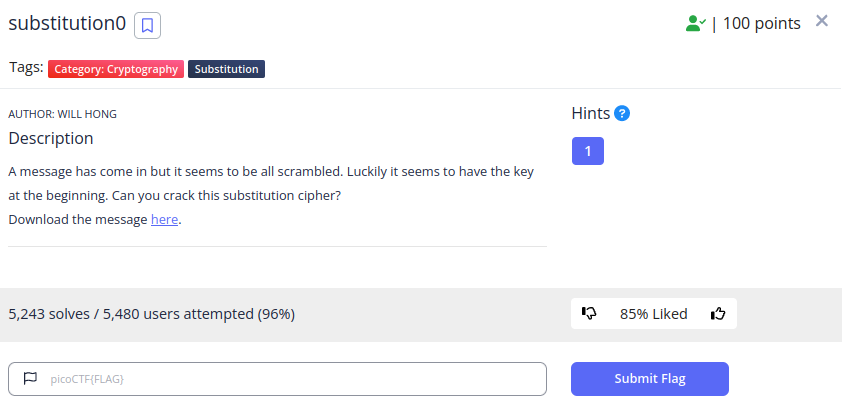Viewport: 842px width, 403px height.
Task: Click the Hints question mark icon
Action: 622,113
